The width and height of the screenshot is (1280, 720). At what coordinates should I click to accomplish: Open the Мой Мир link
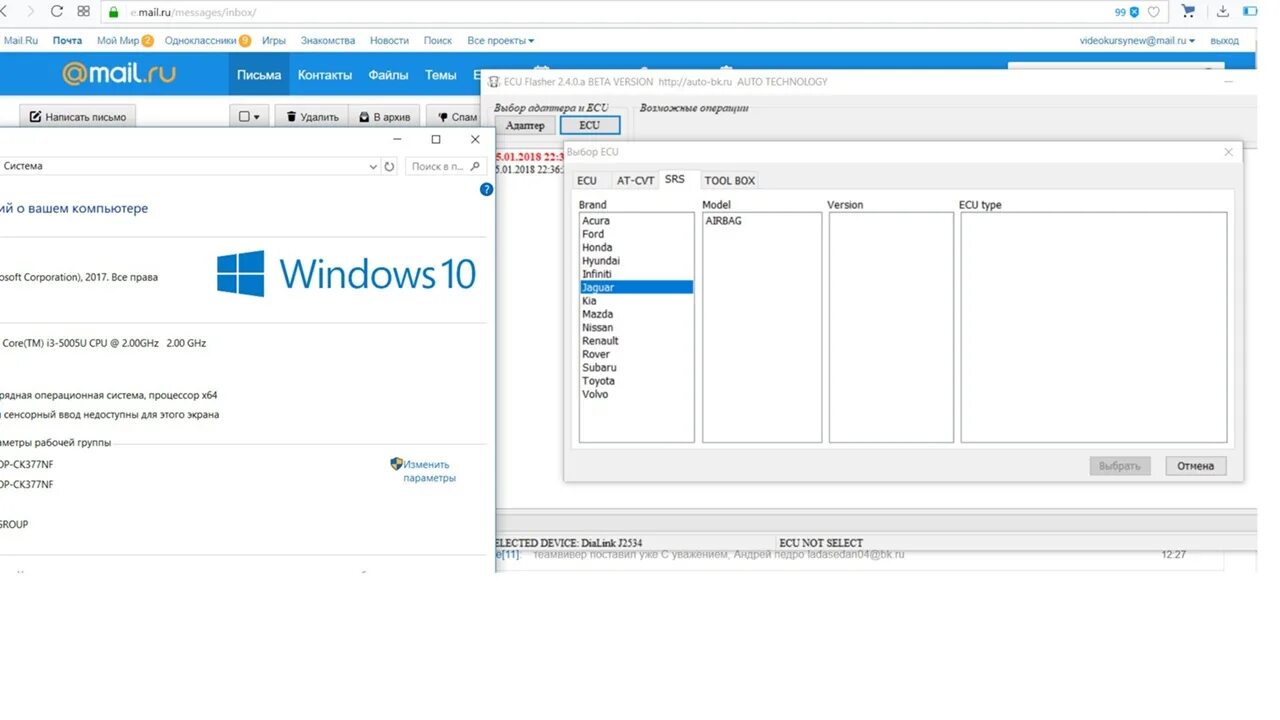(x=118, y=41)
